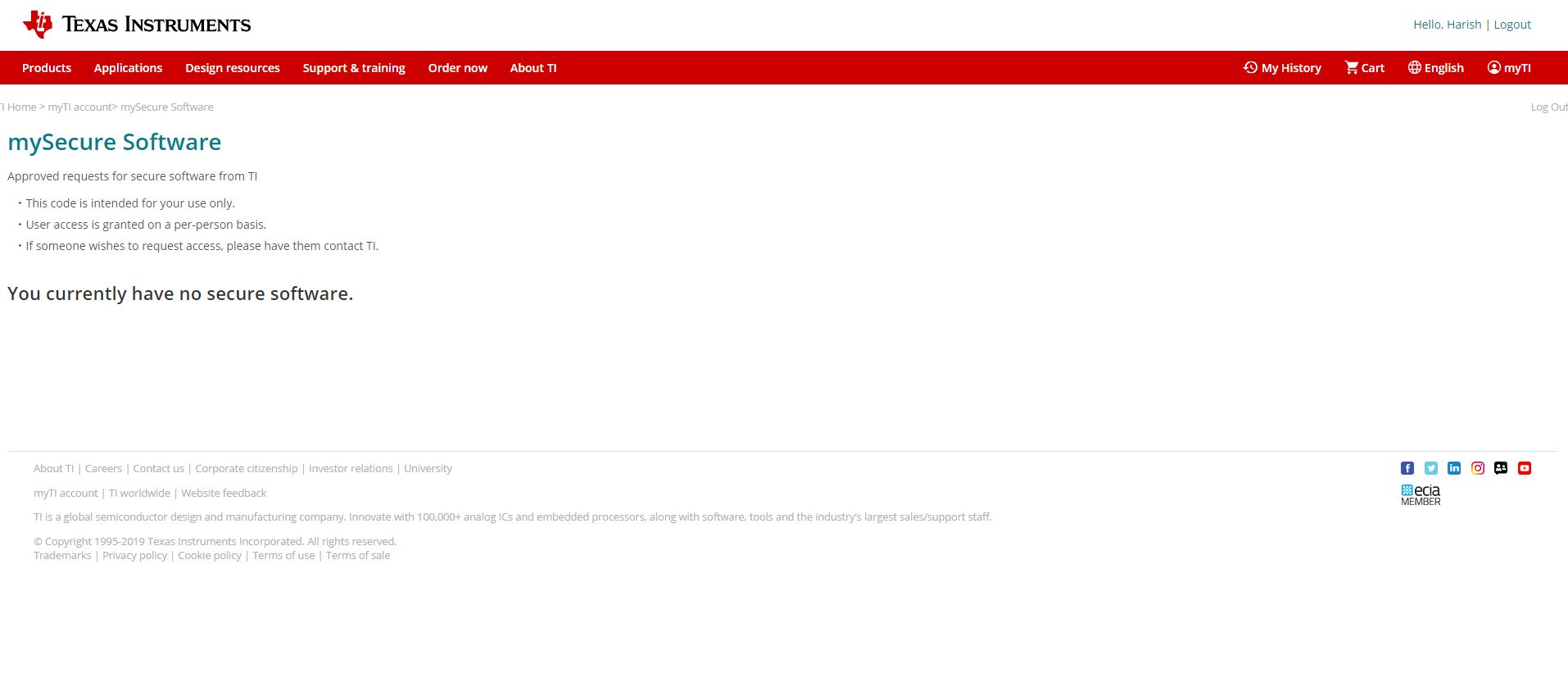Screen dimensions: 1568x678
Task: Open TI's Instagram page icon
Action: 1478,468
